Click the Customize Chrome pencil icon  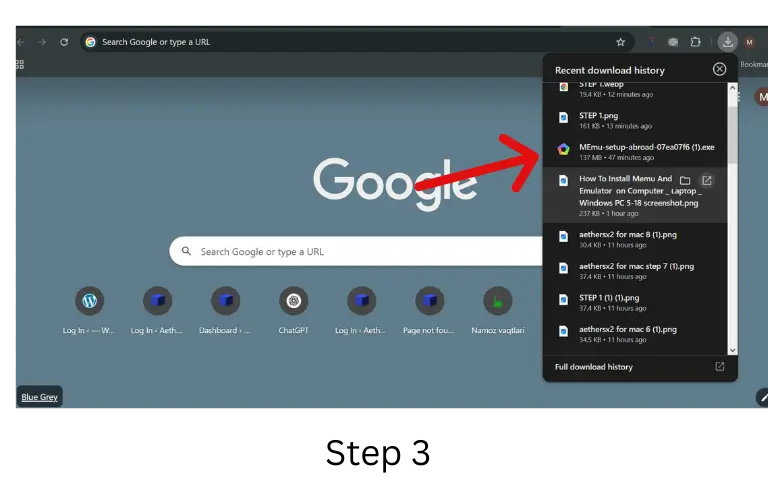click(762, 398)
